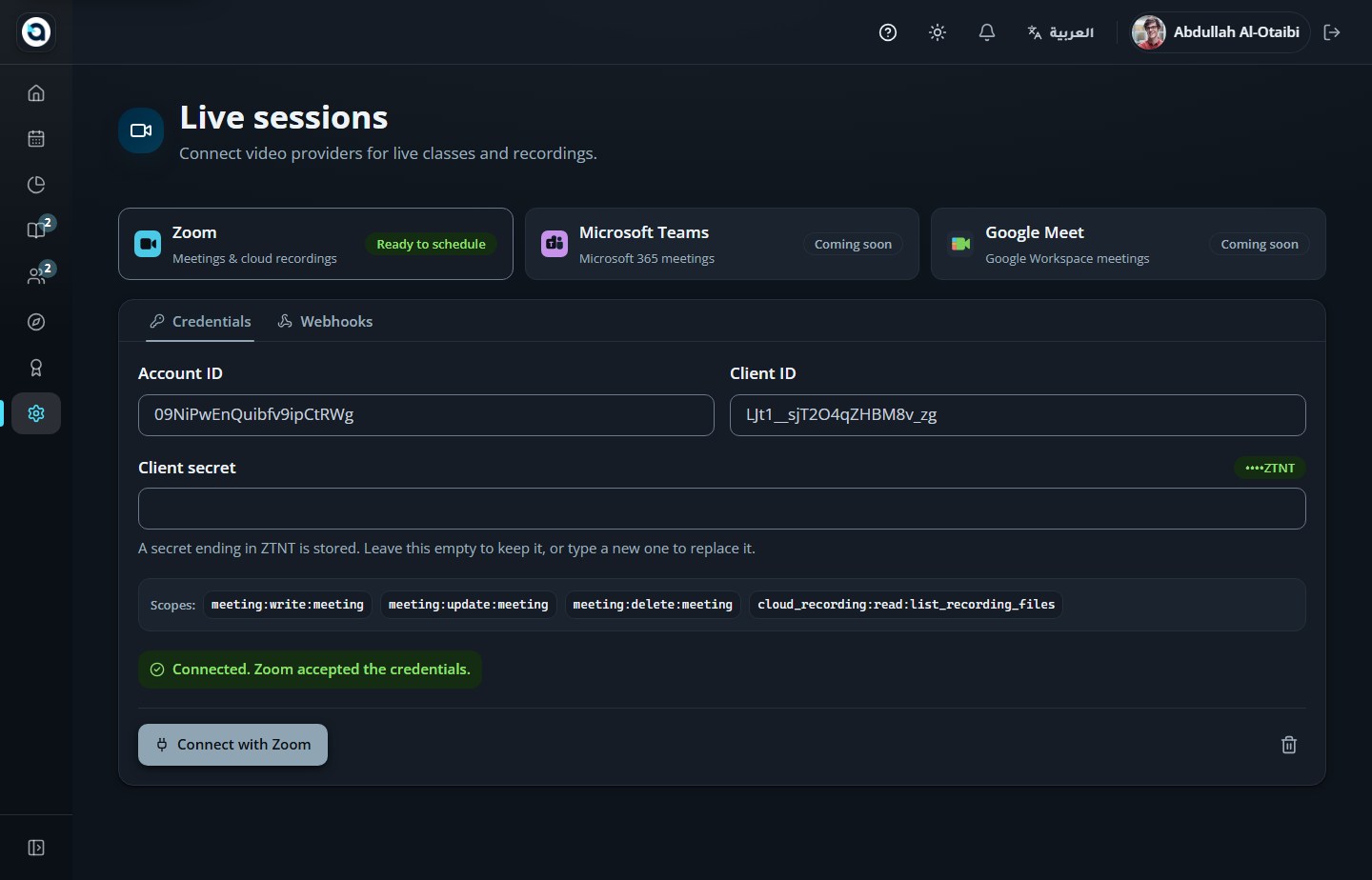This screenshot has width=1372, height=880.
Task: Select the Google Meet provider card
Action: point(1128,244)
